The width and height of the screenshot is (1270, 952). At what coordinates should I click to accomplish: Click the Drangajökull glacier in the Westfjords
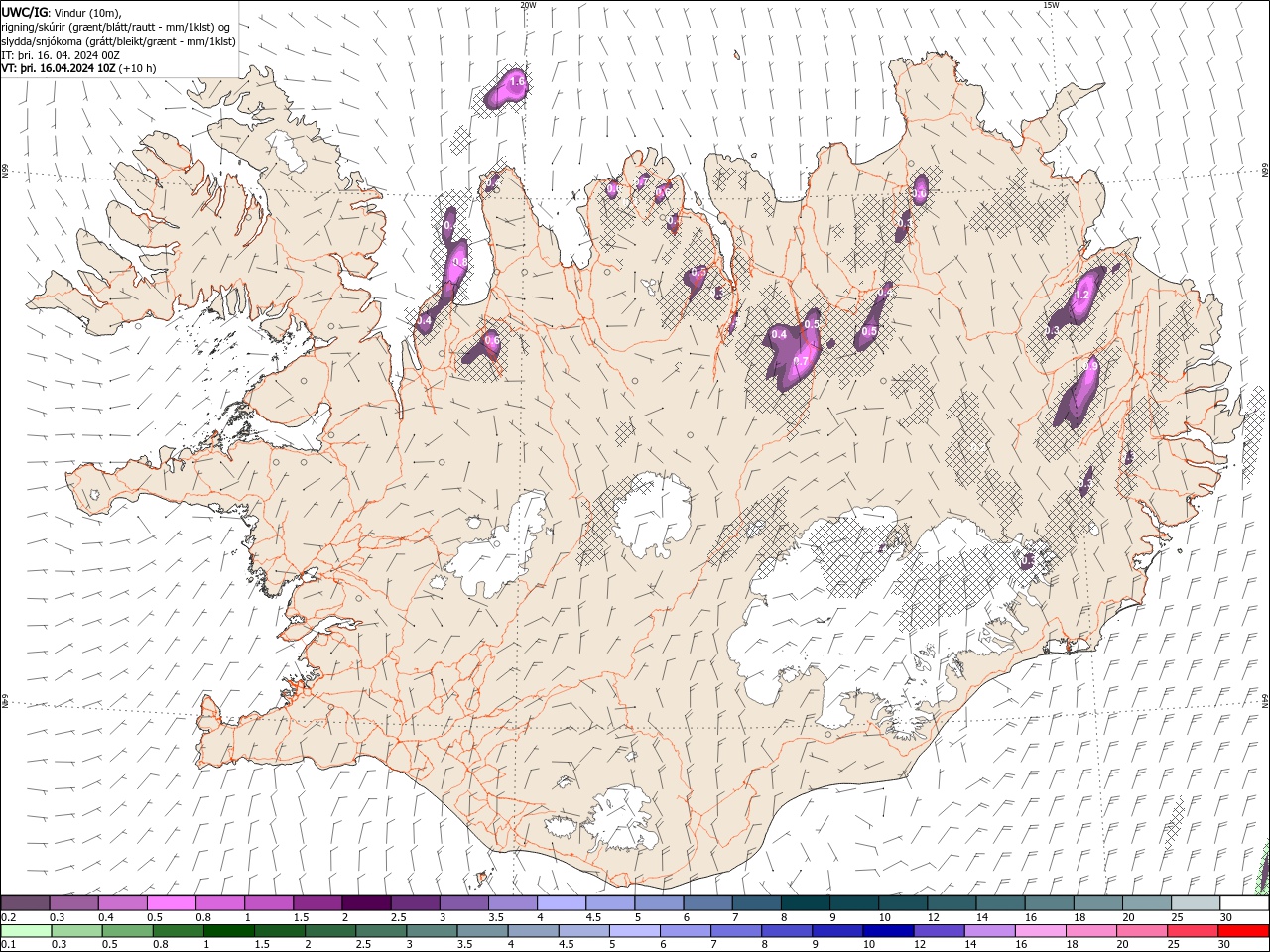287,149
